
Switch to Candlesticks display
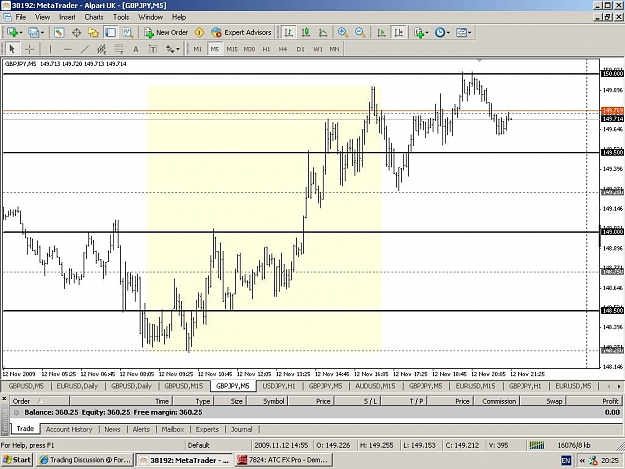(x=305, y=32)
